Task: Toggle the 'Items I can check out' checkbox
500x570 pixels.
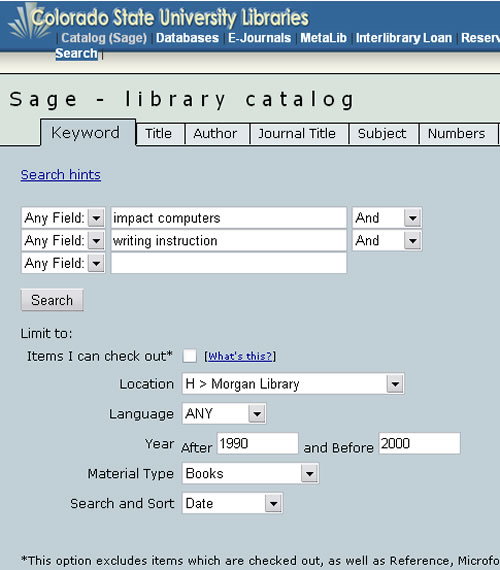Action: [189, 356]
